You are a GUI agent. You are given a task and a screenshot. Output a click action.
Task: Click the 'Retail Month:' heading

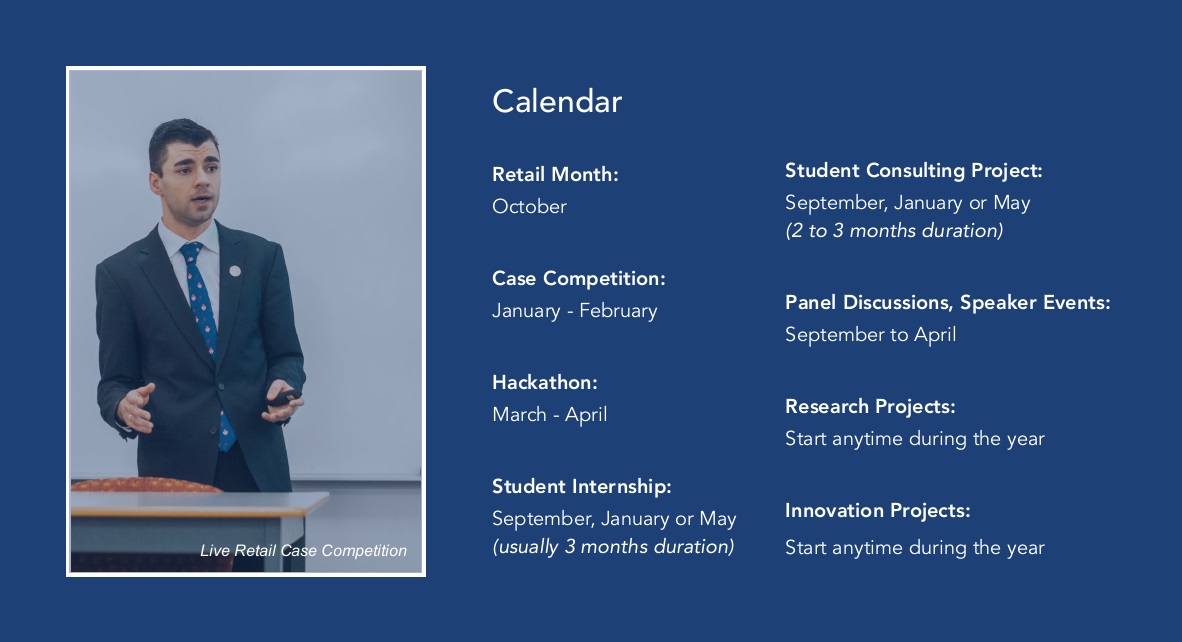555,174
